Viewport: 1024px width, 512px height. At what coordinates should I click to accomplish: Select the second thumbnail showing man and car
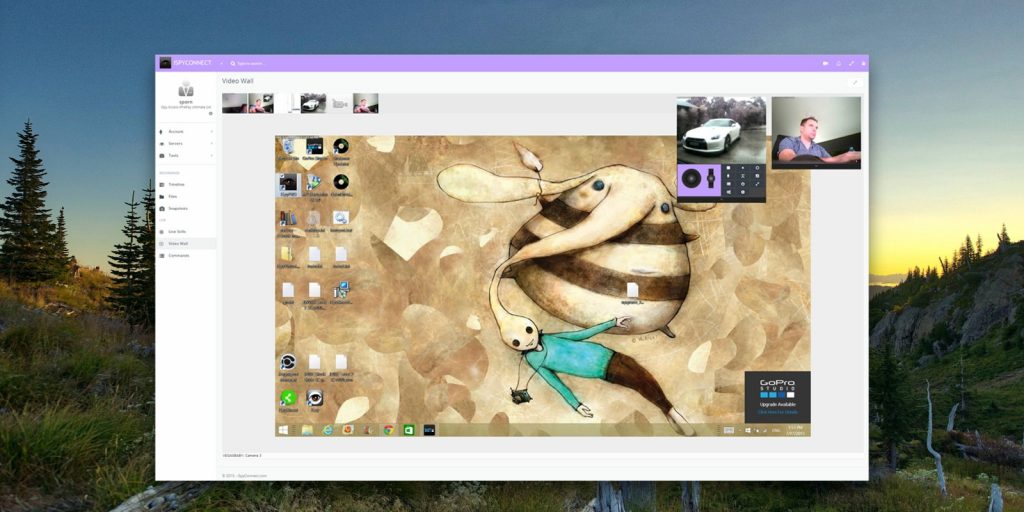point(261,103)
